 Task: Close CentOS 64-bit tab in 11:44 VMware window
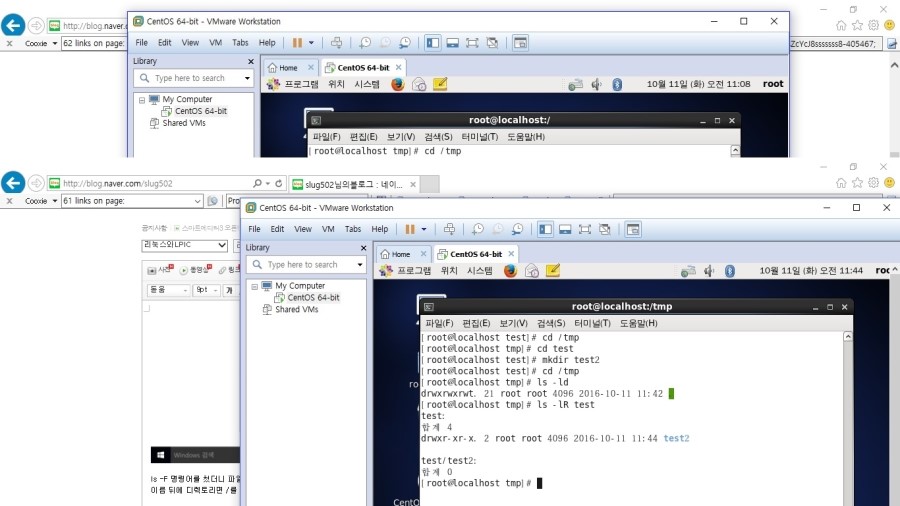(x=511, y=254)
